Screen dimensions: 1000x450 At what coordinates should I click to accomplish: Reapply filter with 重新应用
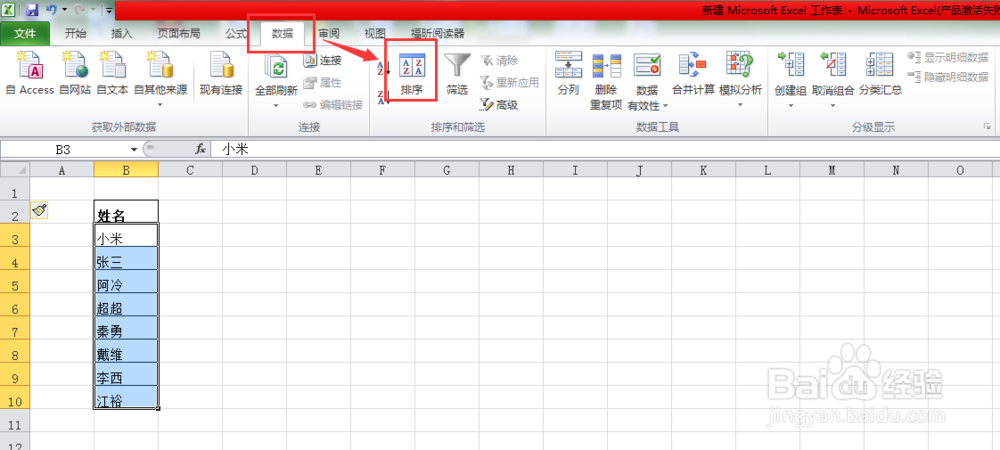(510, 83)
